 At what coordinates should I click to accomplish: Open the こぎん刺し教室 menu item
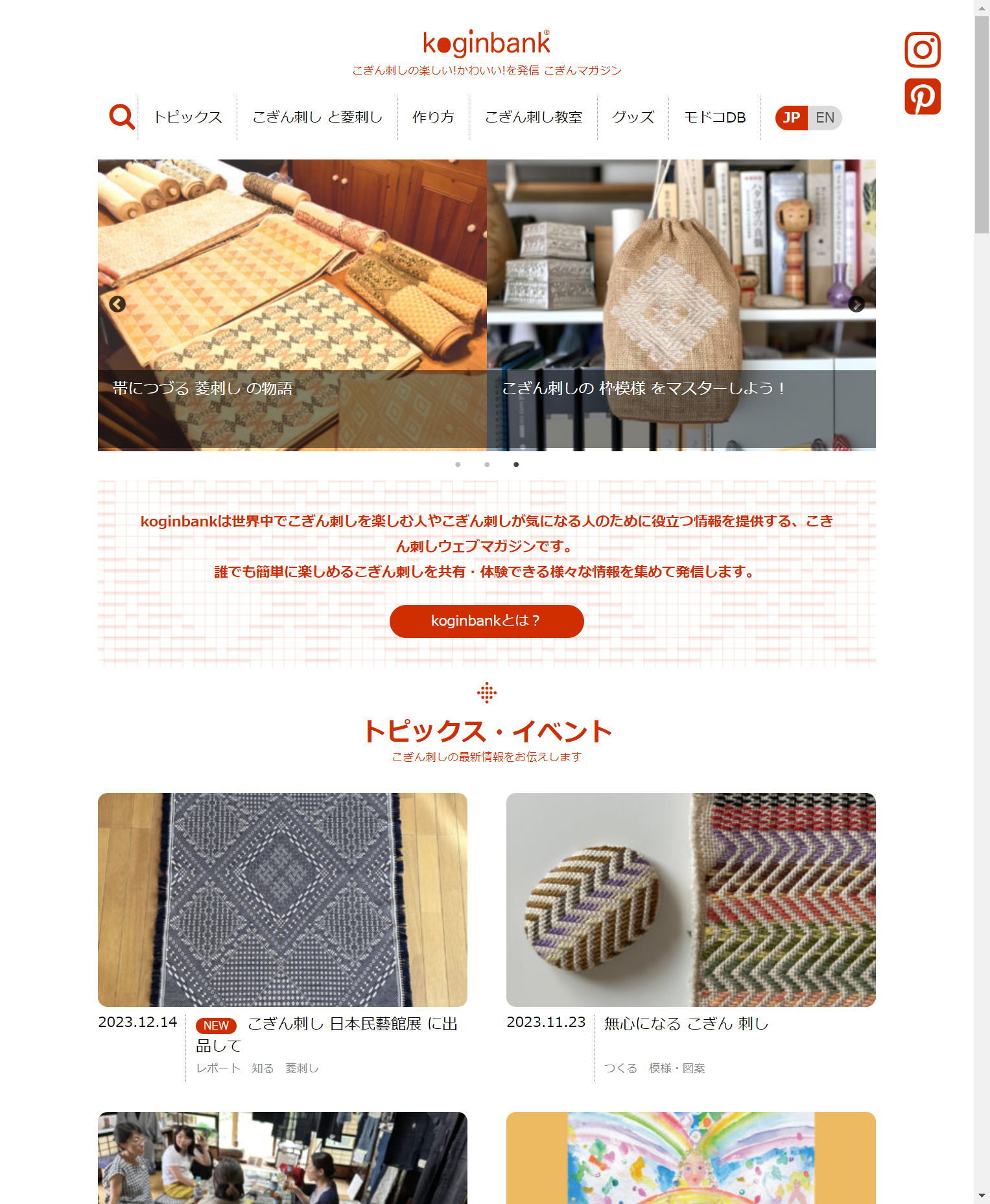coord(534,117)
